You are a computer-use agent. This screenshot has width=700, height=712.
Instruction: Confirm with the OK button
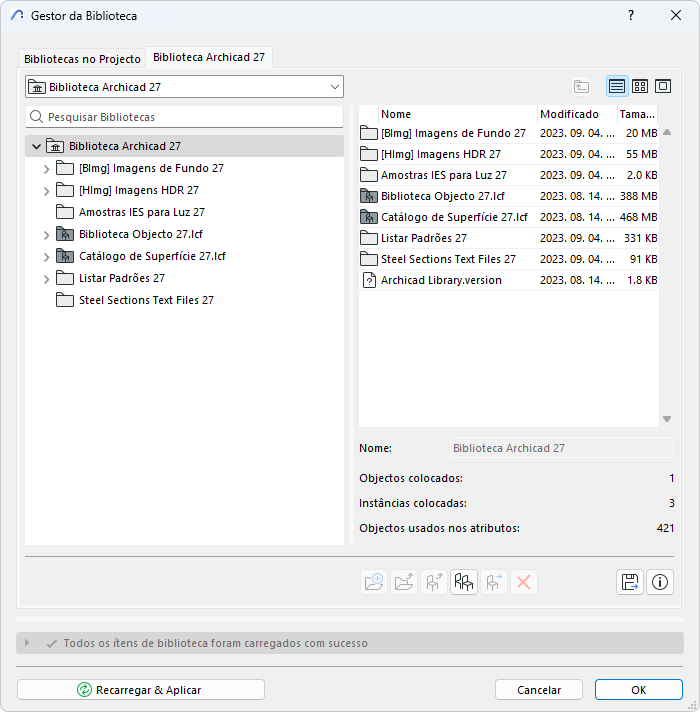(639, 690)
